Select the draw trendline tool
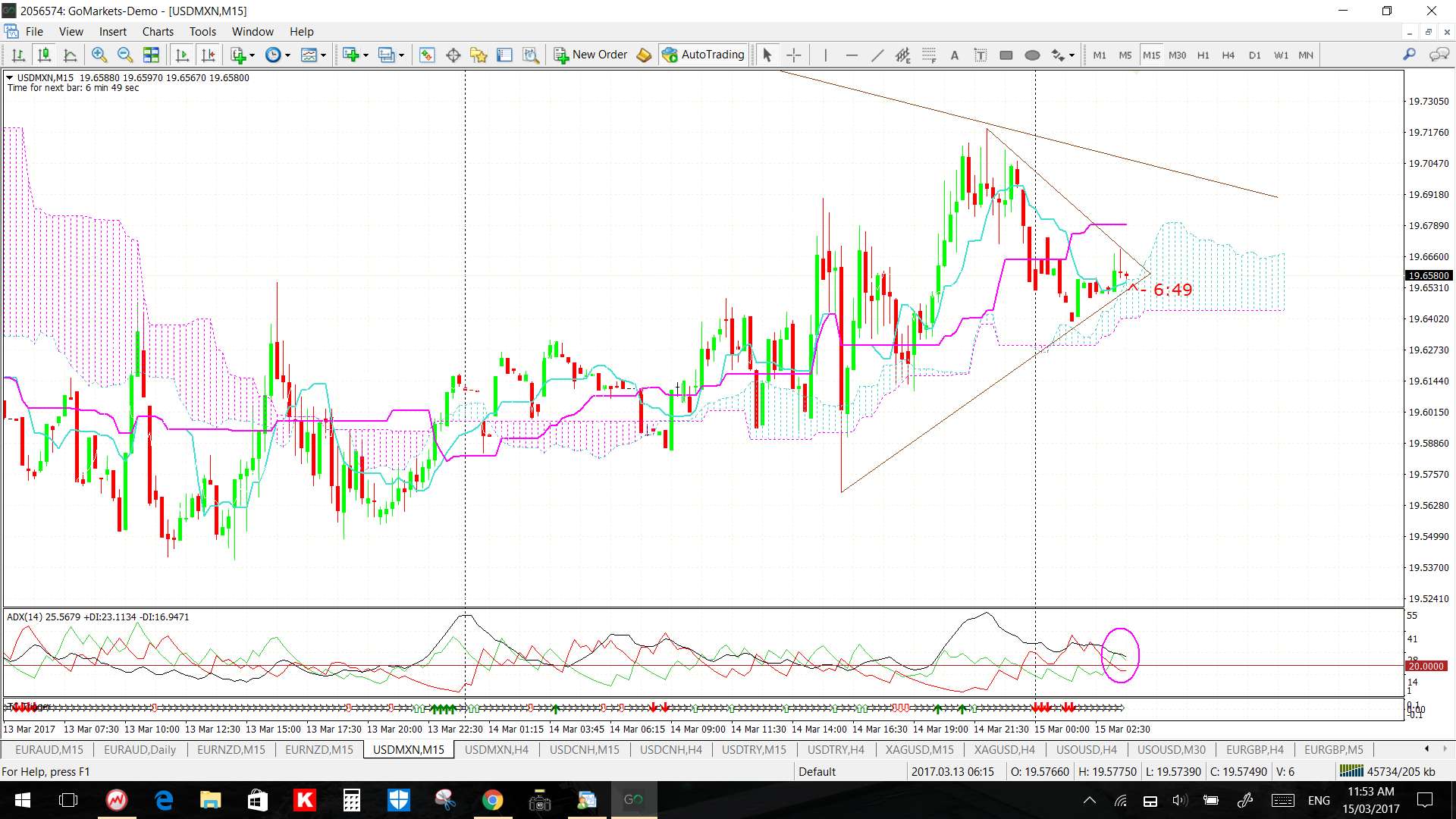1456x819 pixels. coord(877,55)
